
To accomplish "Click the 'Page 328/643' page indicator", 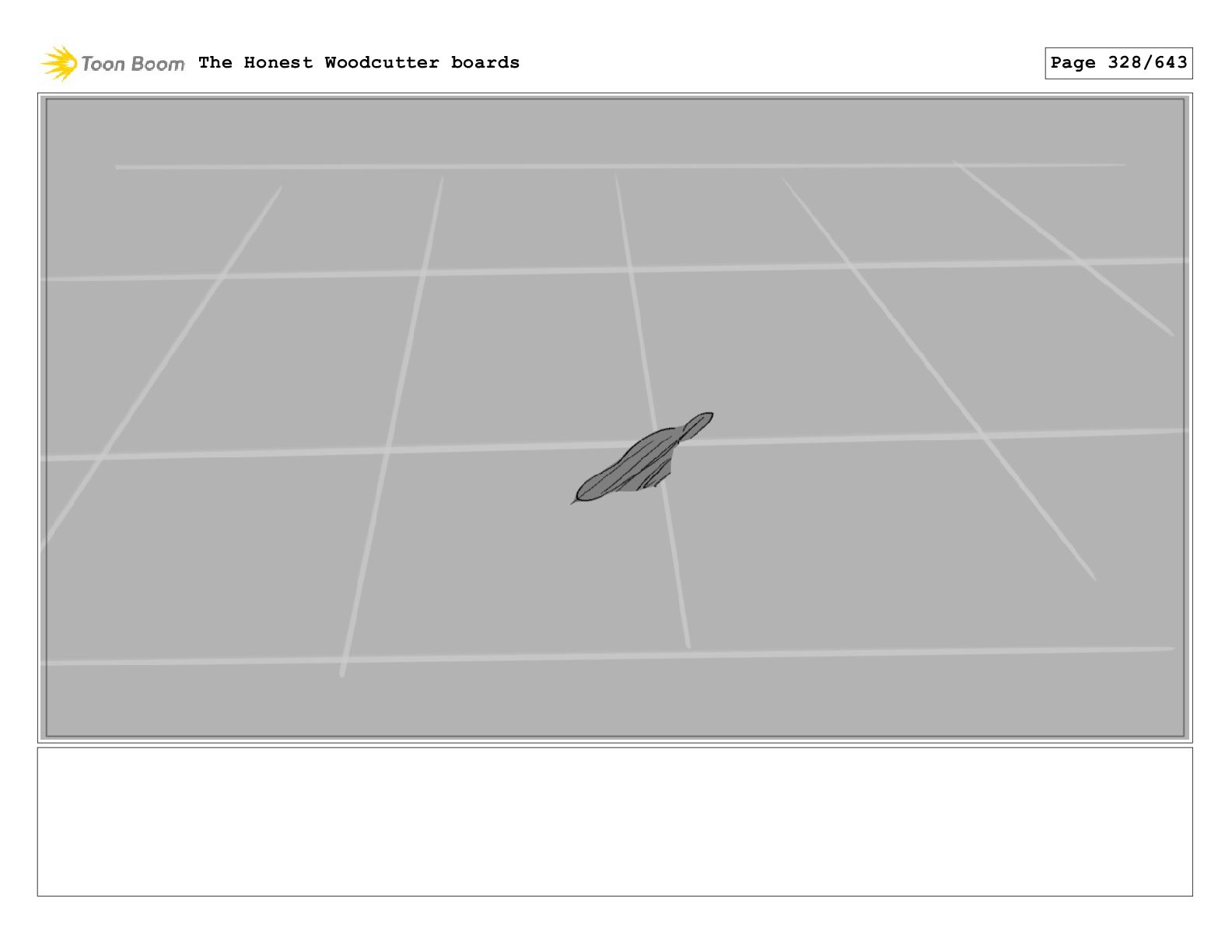I will click(1118, 63).
